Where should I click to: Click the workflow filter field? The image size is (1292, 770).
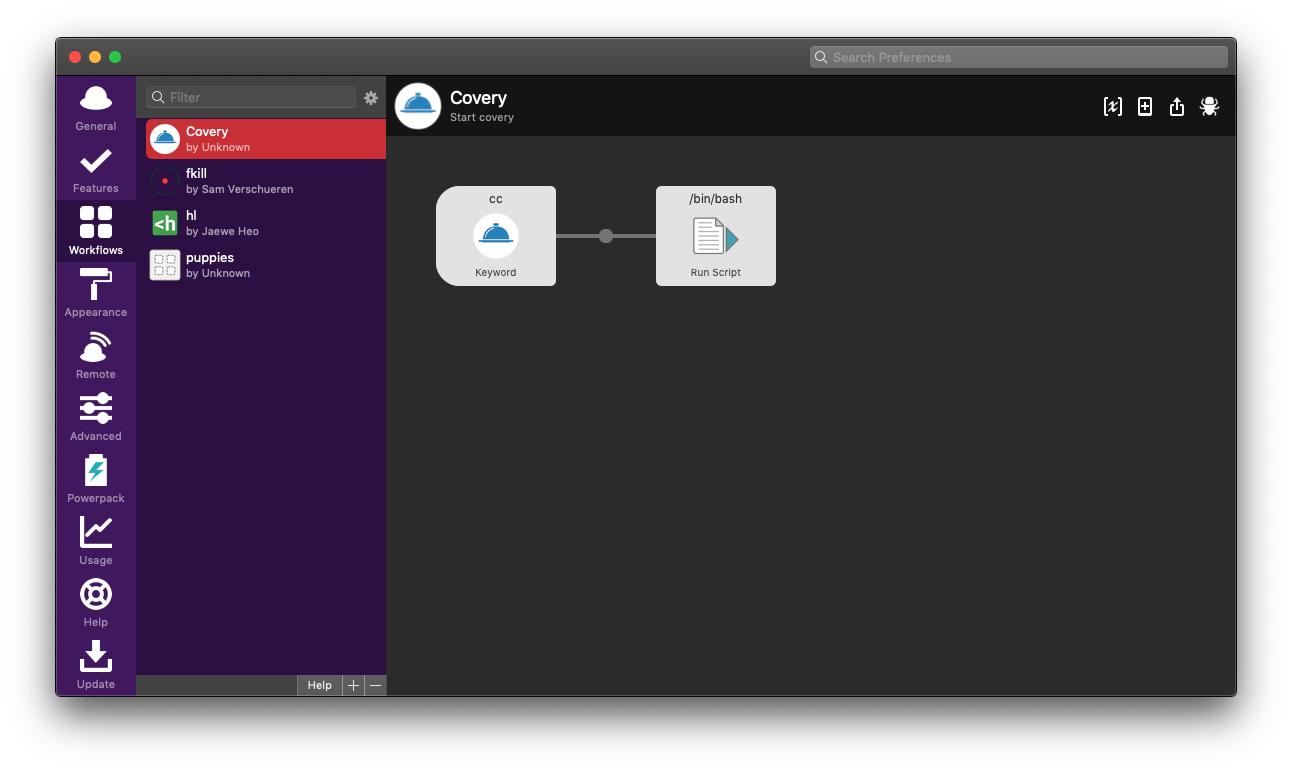click(x=251, y=97)
